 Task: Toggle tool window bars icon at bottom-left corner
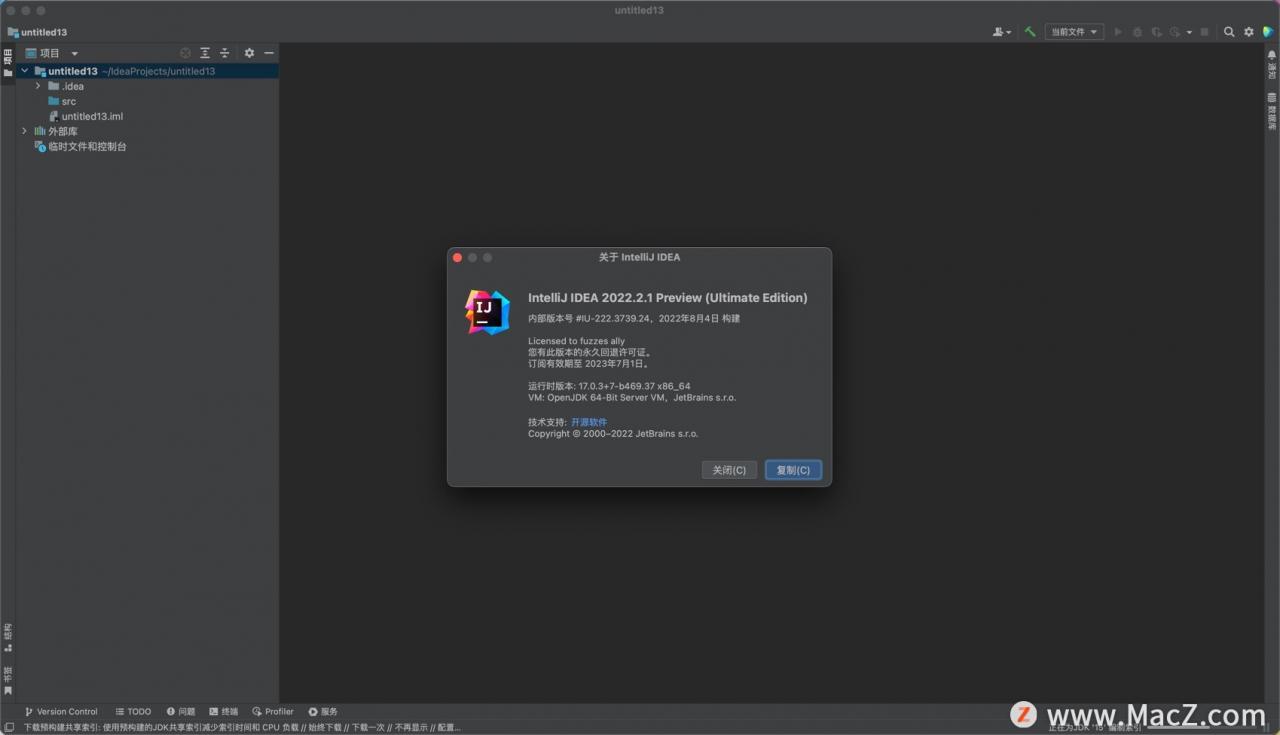[x=8, y=727]
